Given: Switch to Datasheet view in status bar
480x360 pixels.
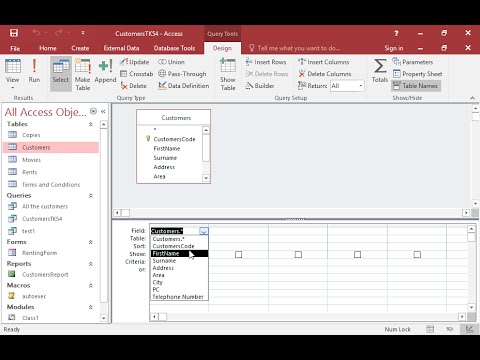Looking at the screenshot, I should 430,329.
